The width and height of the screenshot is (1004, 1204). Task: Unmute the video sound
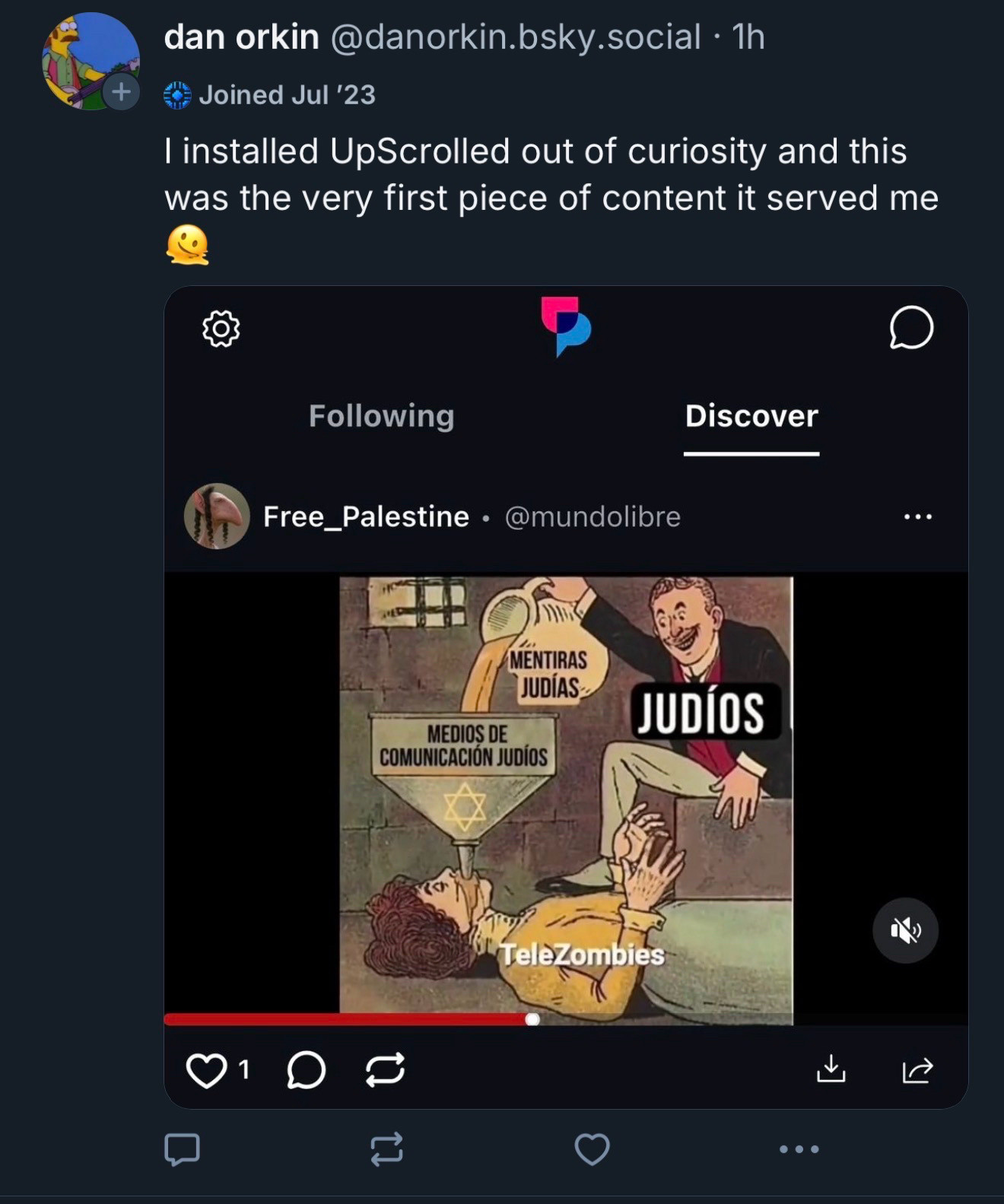[x=905, y=930]
